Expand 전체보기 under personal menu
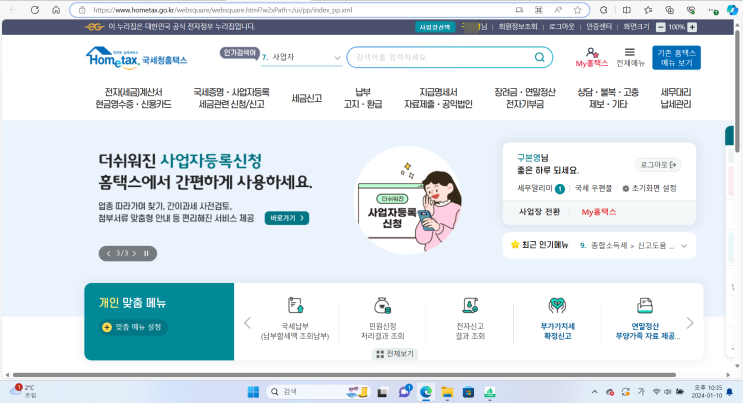 [x=395, y=354]
